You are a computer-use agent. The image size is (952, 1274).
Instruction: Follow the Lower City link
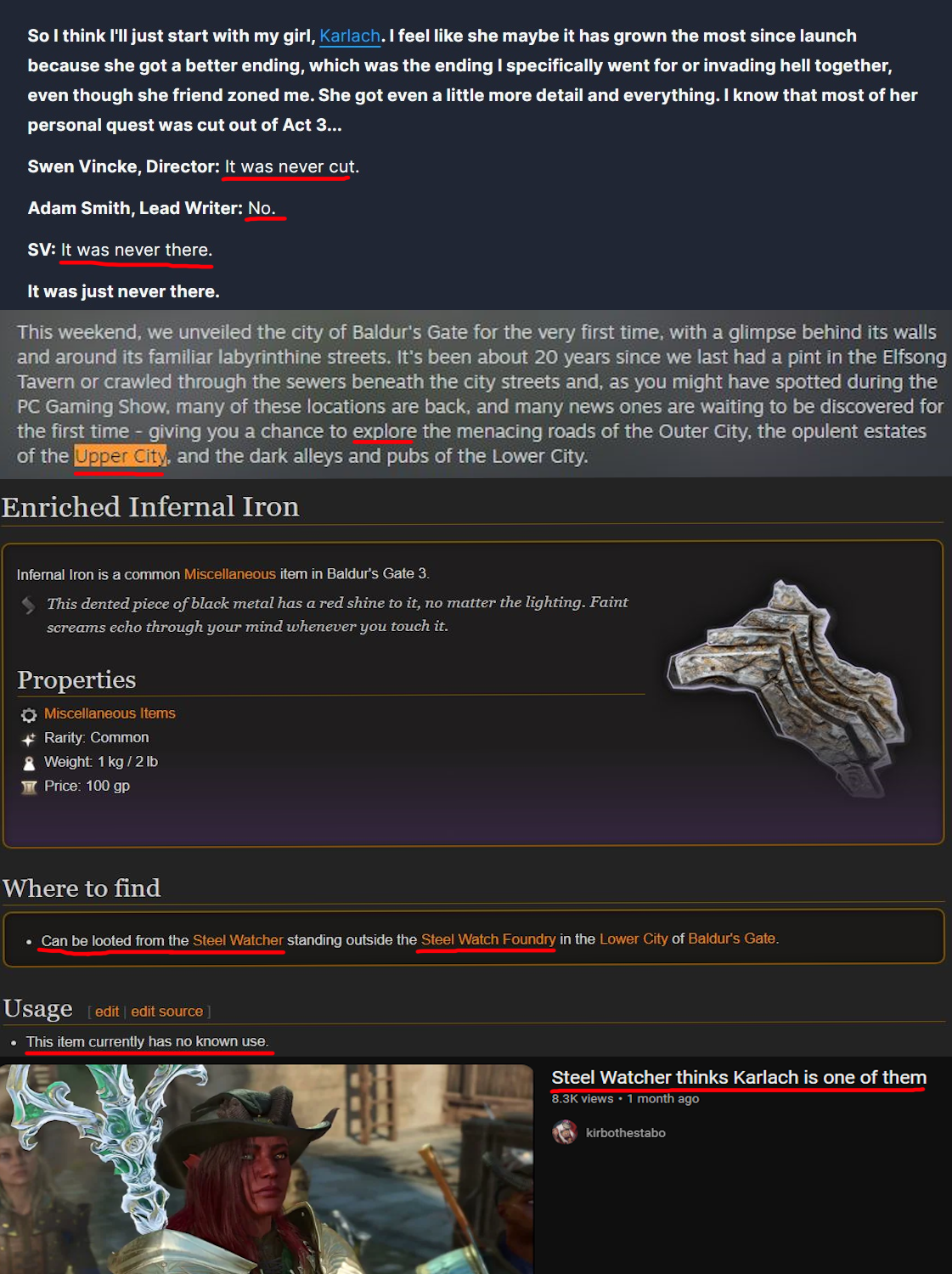pyautogui.click(x=634, y=939)
